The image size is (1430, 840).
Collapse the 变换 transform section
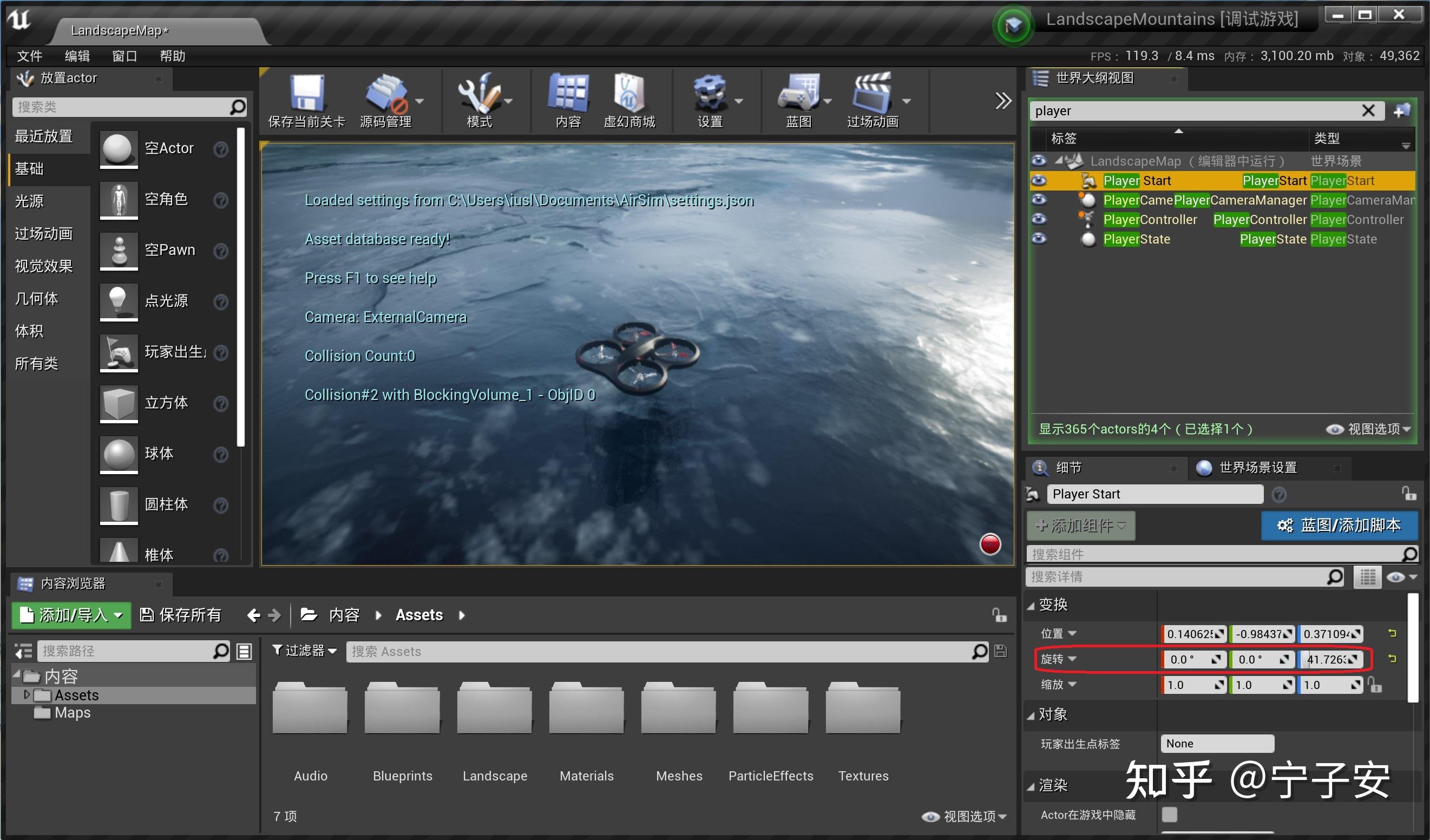point(1031,606)
